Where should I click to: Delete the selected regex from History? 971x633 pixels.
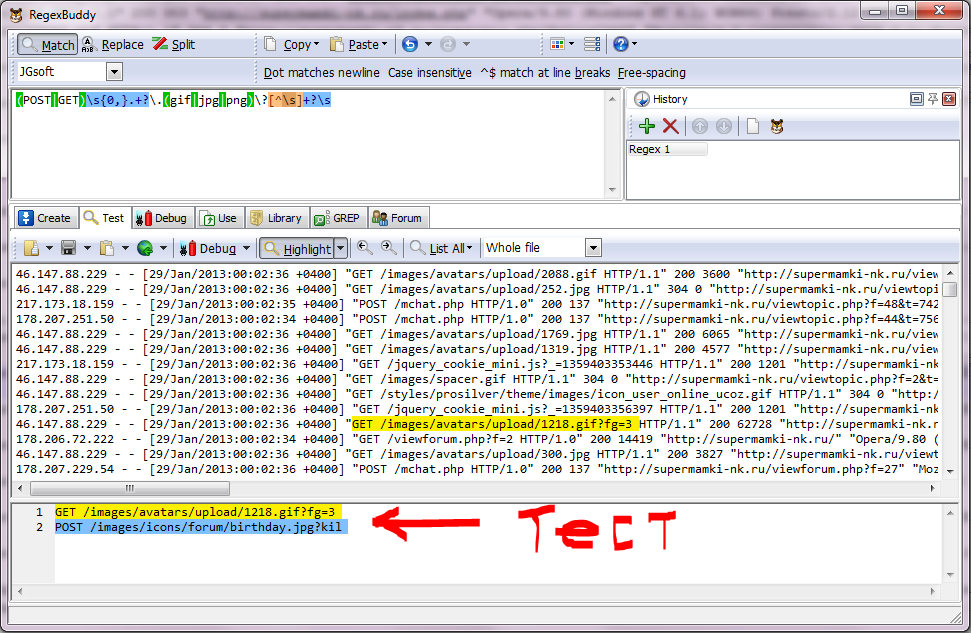670,126
